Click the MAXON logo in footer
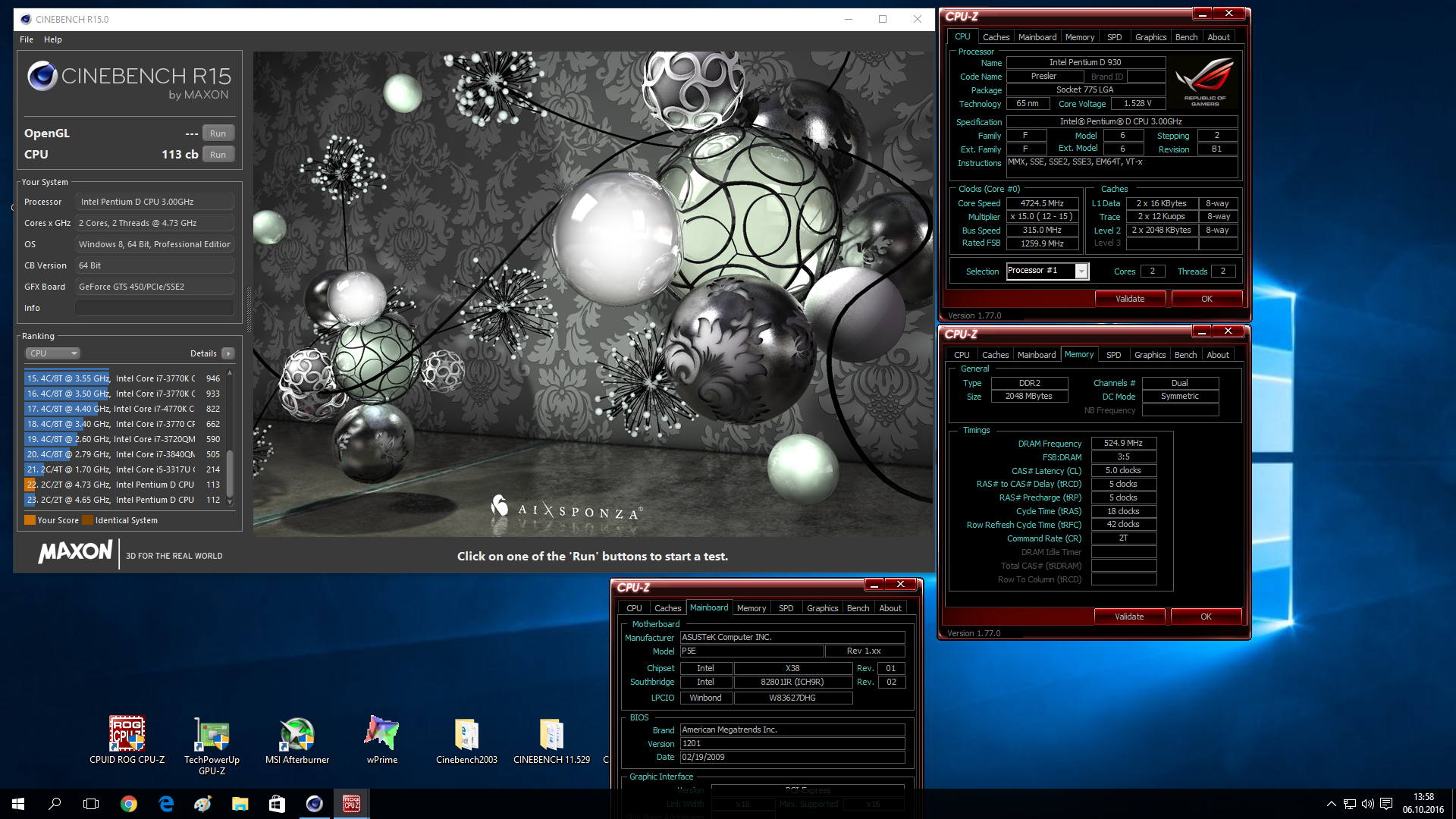The height and width of the screenshot is (819, 1456). pyautogui.click(x=76, y=552)
